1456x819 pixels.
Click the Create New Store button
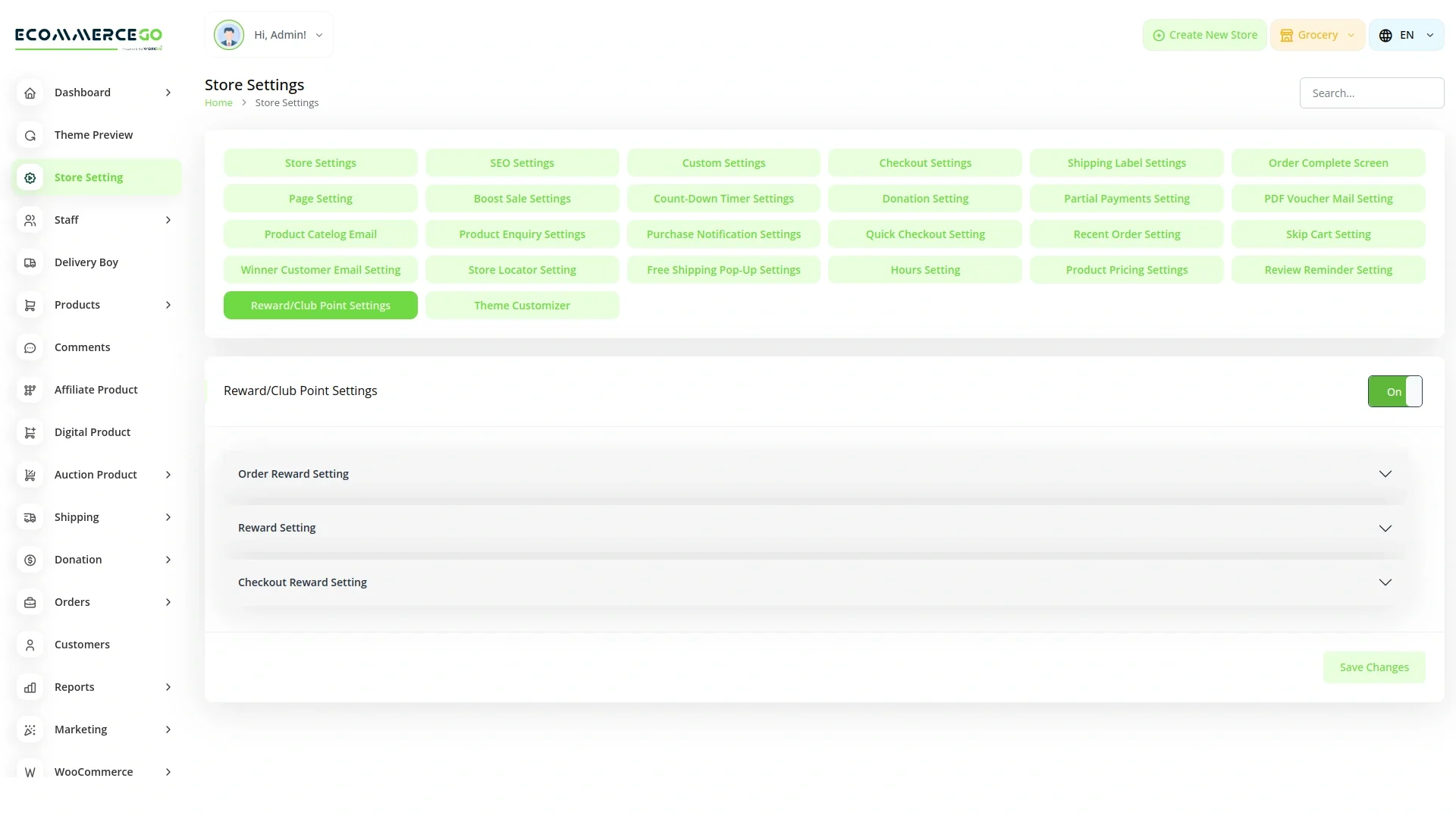tap(1204, 35)
